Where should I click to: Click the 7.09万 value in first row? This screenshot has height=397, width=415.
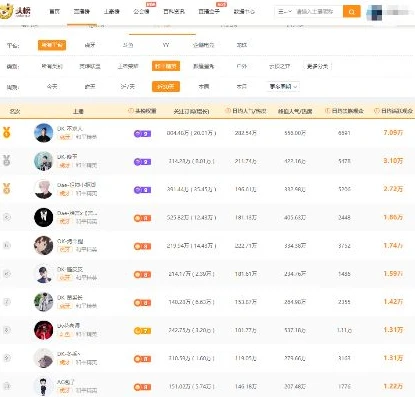click(x=393, y=133)
